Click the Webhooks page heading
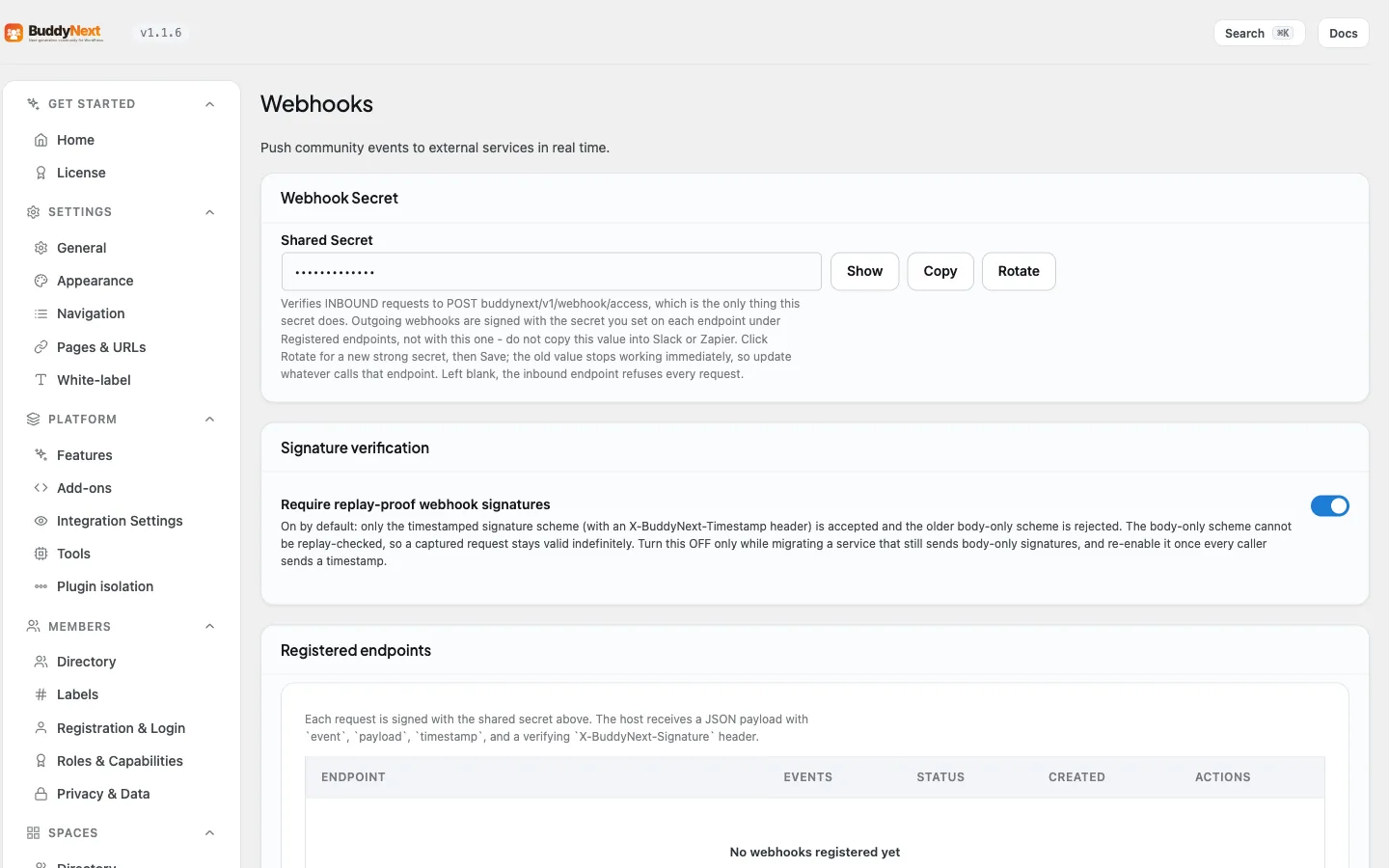This screenshot has width=1389, height=868. click(x=316, y=104)
